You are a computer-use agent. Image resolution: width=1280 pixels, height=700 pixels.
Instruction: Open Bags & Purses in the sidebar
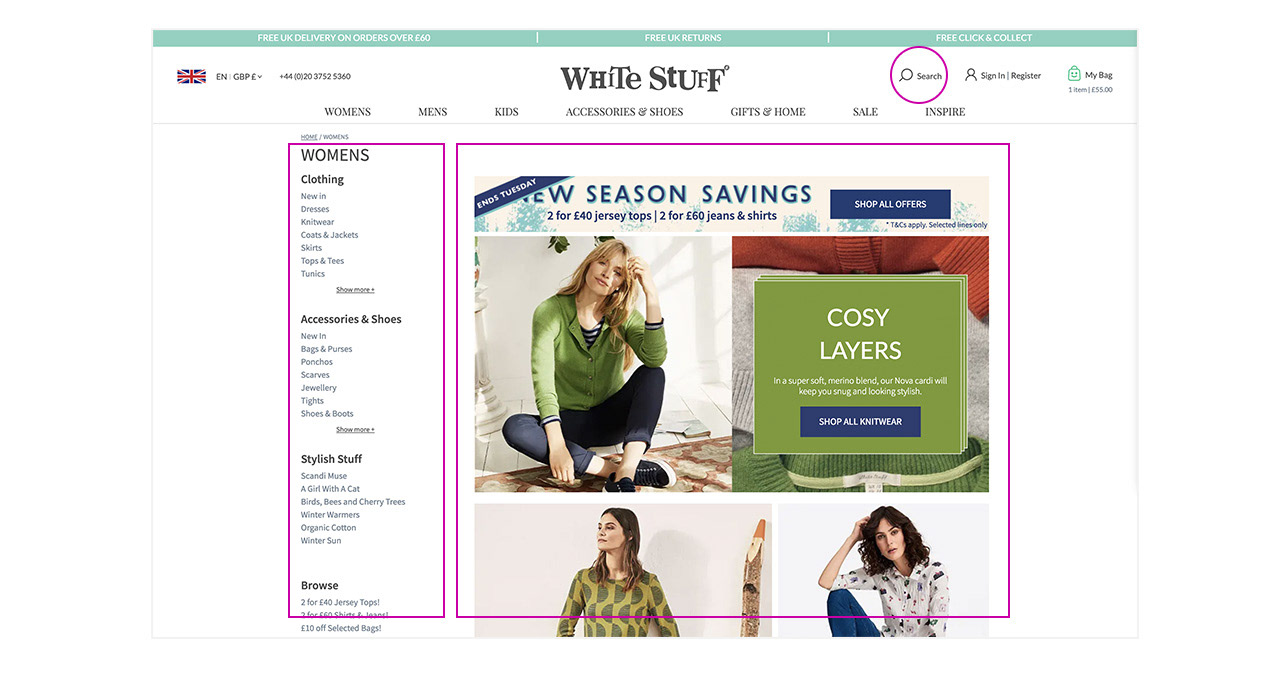327,349
